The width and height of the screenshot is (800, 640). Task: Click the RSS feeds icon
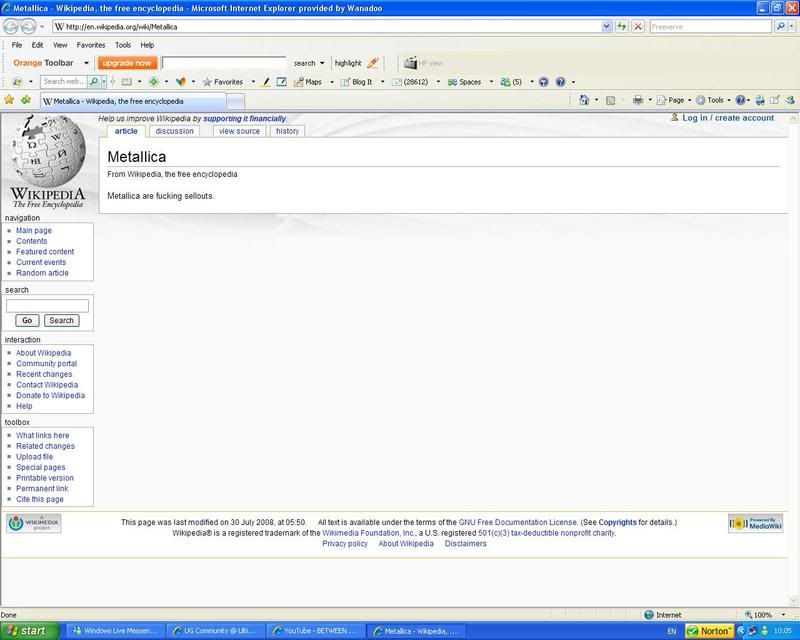(610, 101)
